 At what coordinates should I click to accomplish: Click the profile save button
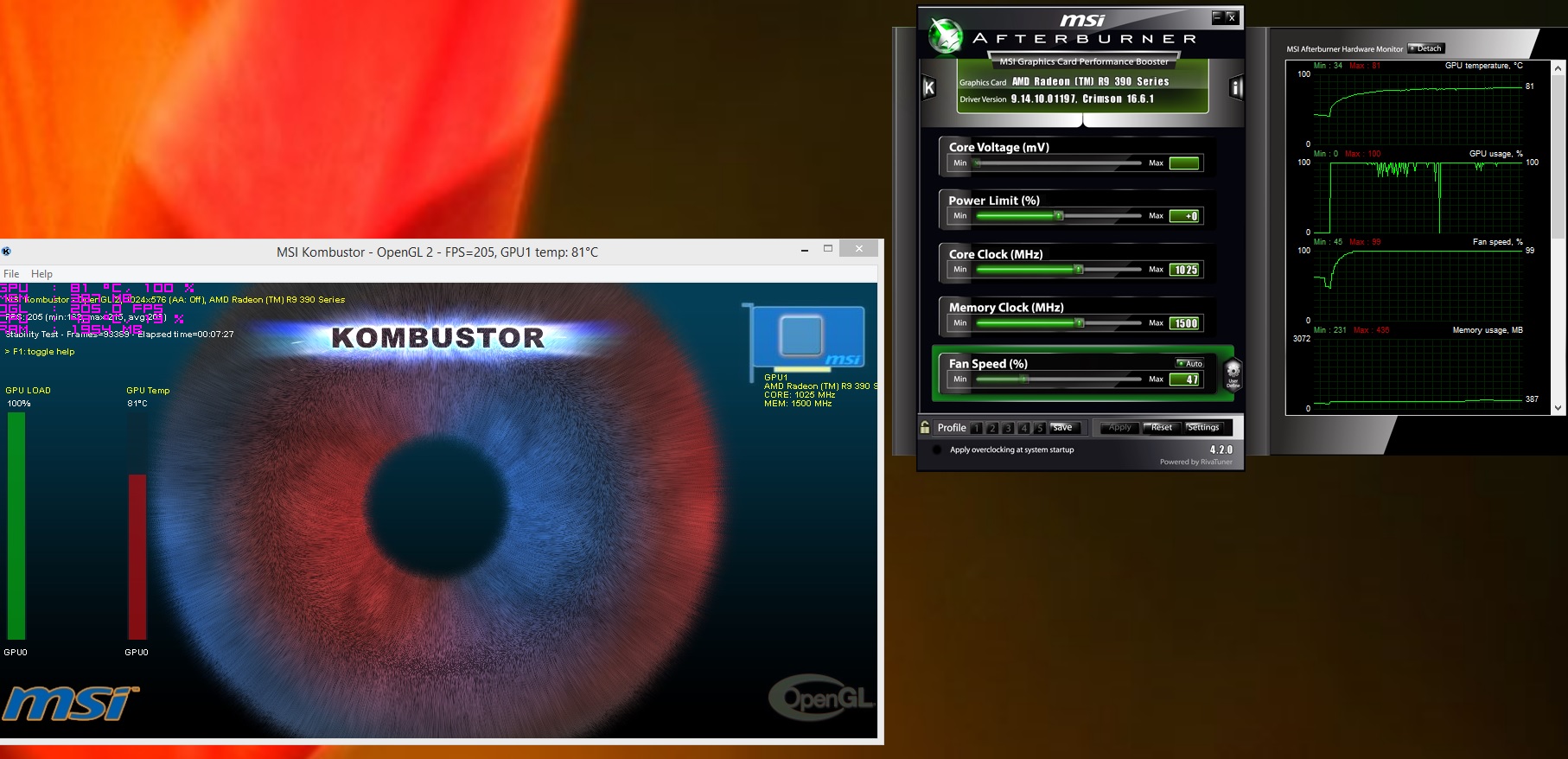(1065, 428)
